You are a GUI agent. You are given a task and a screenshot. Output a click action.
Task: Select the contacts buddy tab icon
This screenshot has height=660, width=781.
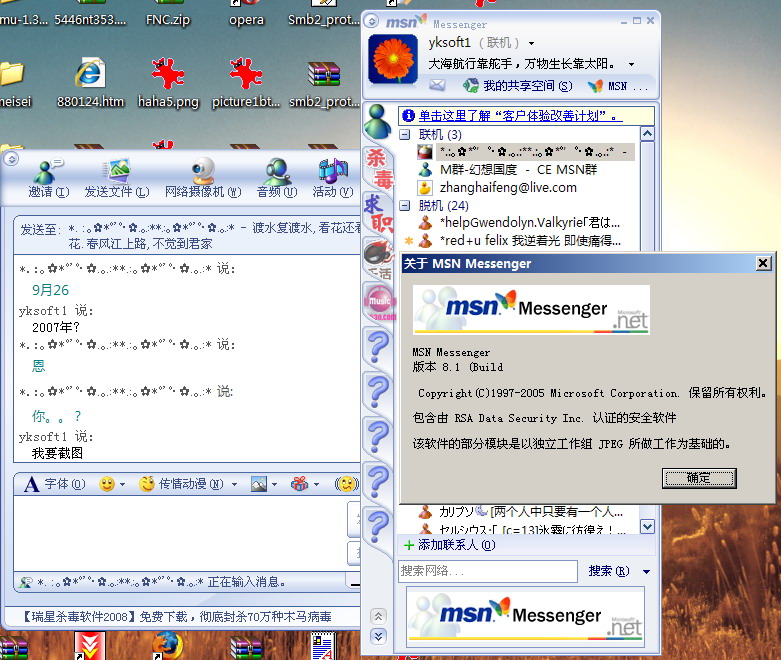pyautogui.click(x=378, y=122)
